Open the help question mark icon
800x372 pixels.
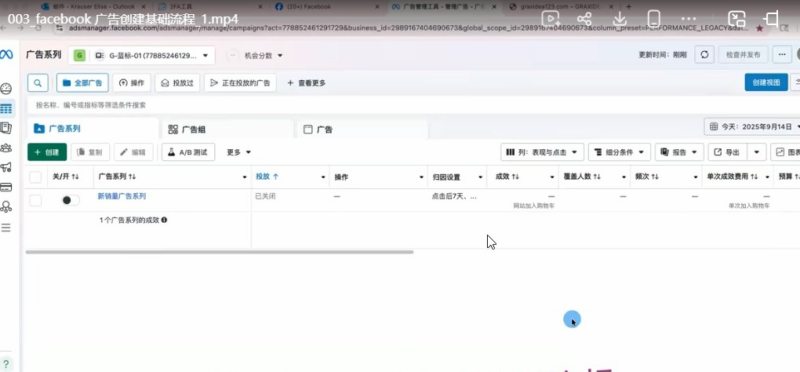(6, 364)
